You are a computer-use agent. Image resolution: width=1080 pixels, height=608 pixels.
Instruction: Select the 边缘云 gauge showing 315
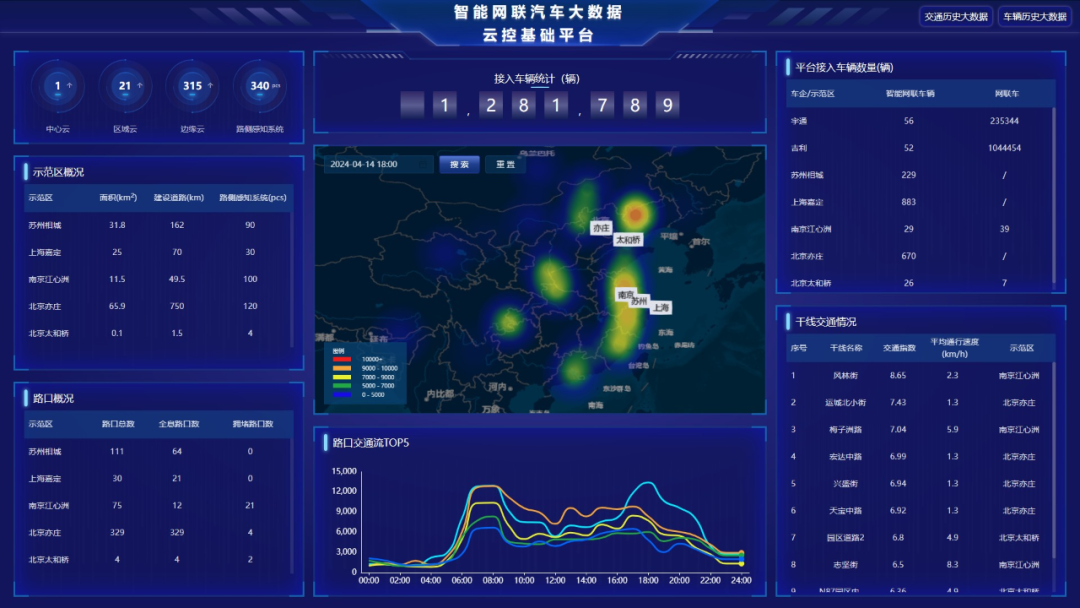click(192, 87)
